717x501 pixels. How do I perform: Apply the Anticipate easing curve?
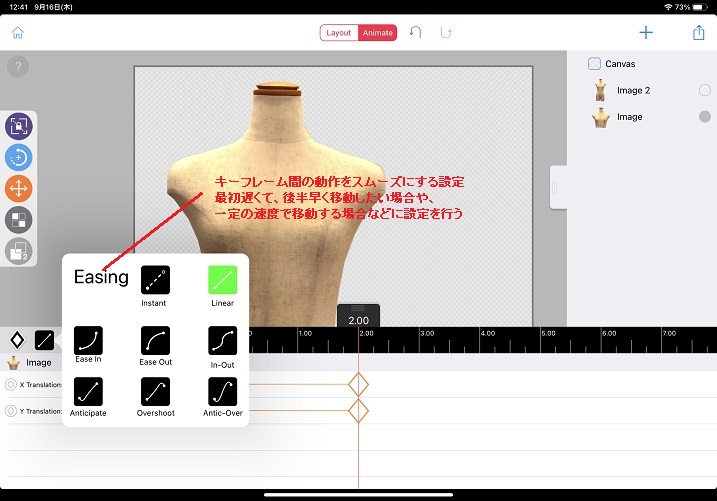(88, 390)
